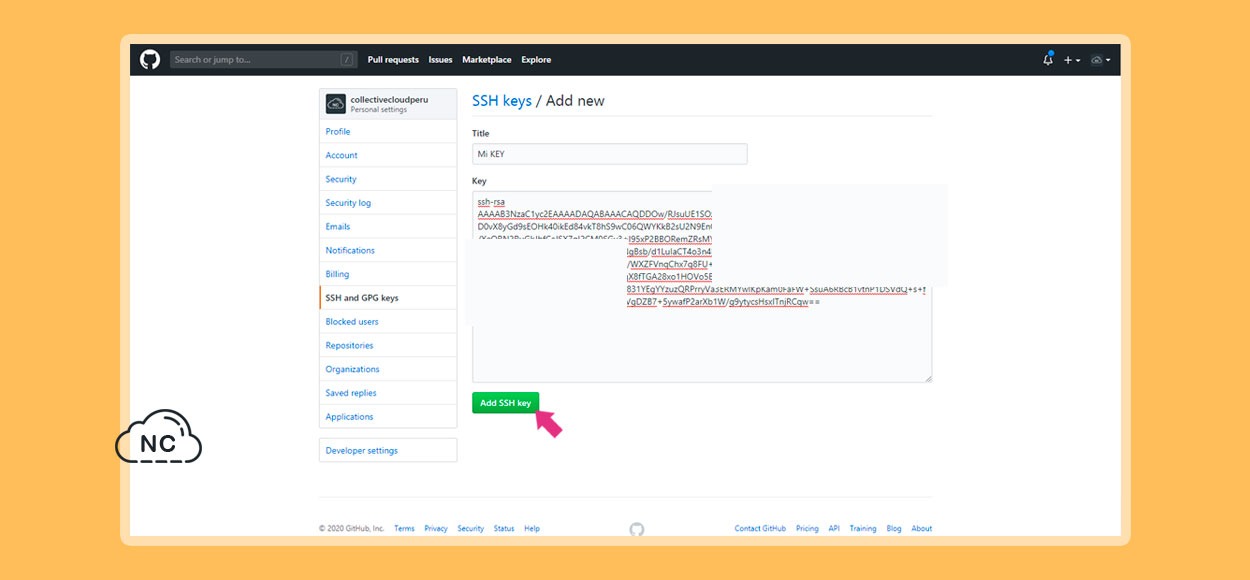
Task: Open Repositories settings
Action: (x=388, y=345)
